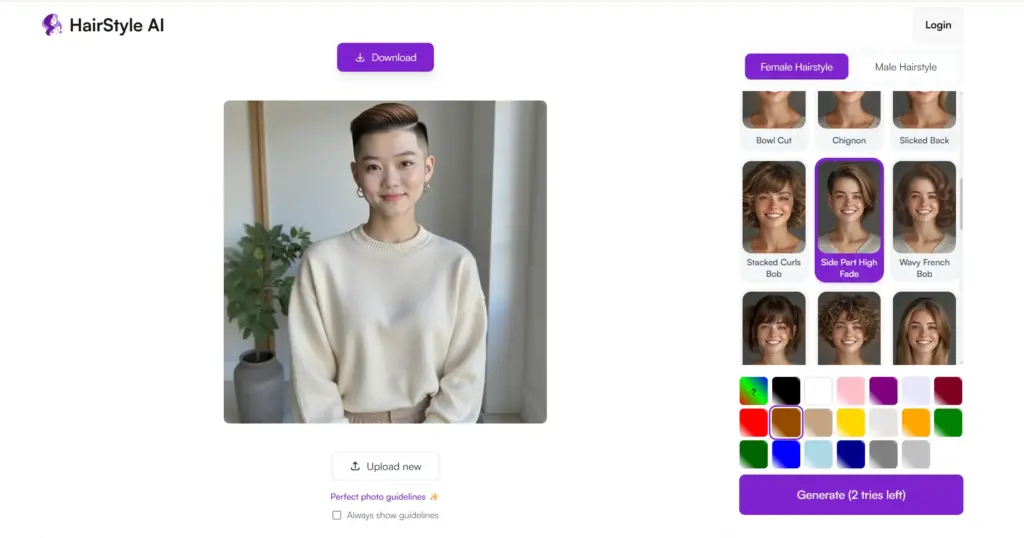Click the generated result photo
This screenshot has width=1024, height=538.
pyautogui.click(x=385, y=262)
